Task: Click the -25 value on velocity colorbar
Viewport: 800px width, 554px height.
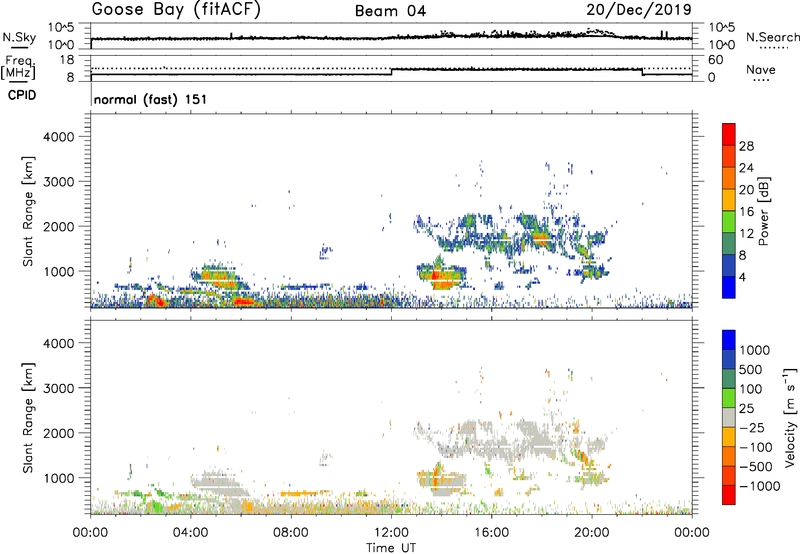Action: [x=752, y=427]
